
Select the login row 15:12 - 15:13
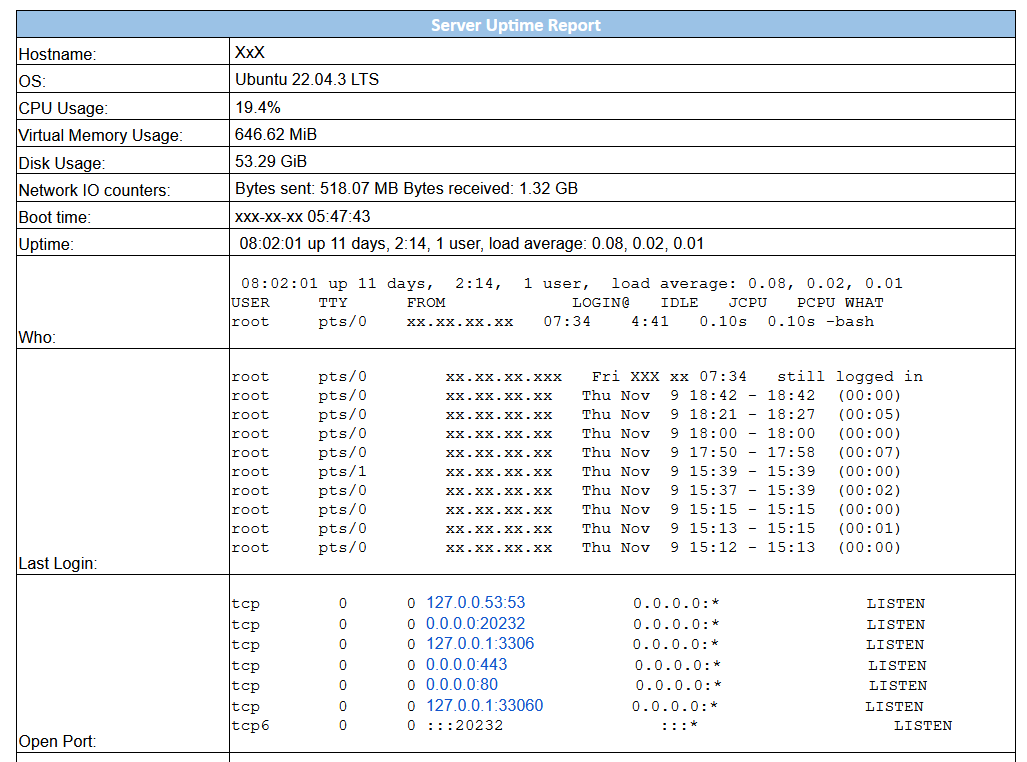coord(567,548)
